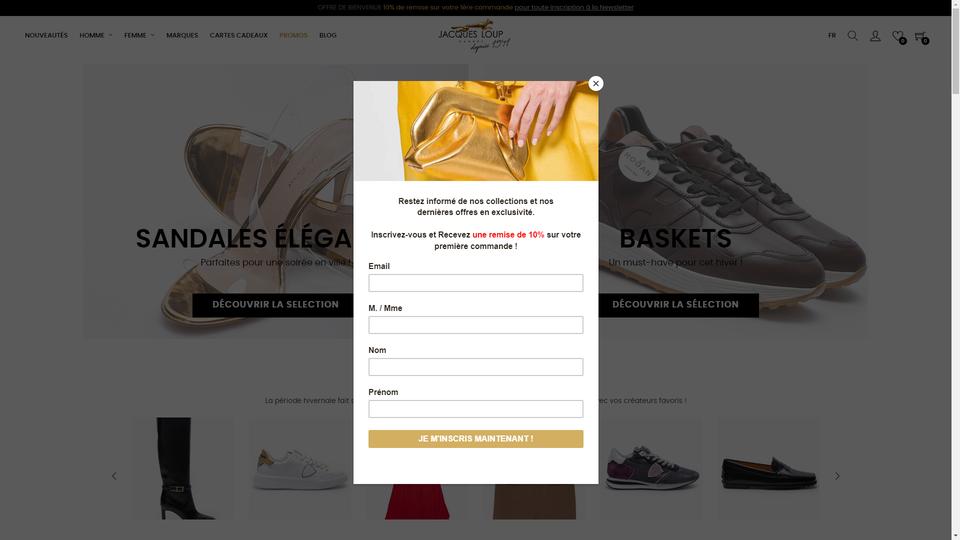This screenshot has height=540, width=960.
Task: Follow the newsletter inscription link in banner
Action: point(574,7)
